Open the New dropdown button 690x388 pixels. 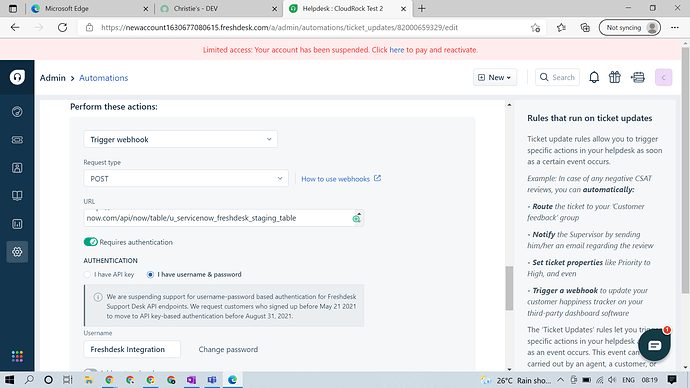coord(495,77)
